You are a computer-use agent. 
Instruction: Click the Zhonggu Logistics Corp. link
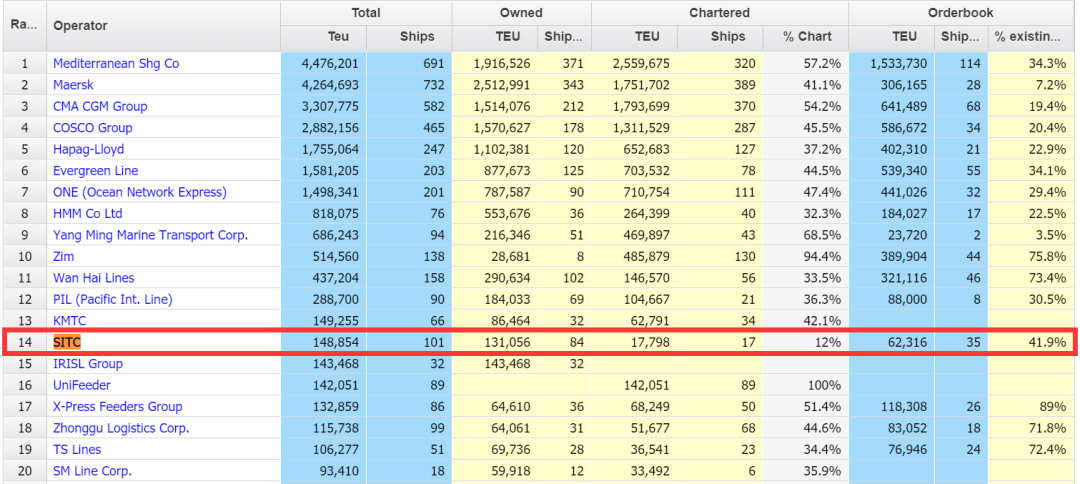[121, 428]
